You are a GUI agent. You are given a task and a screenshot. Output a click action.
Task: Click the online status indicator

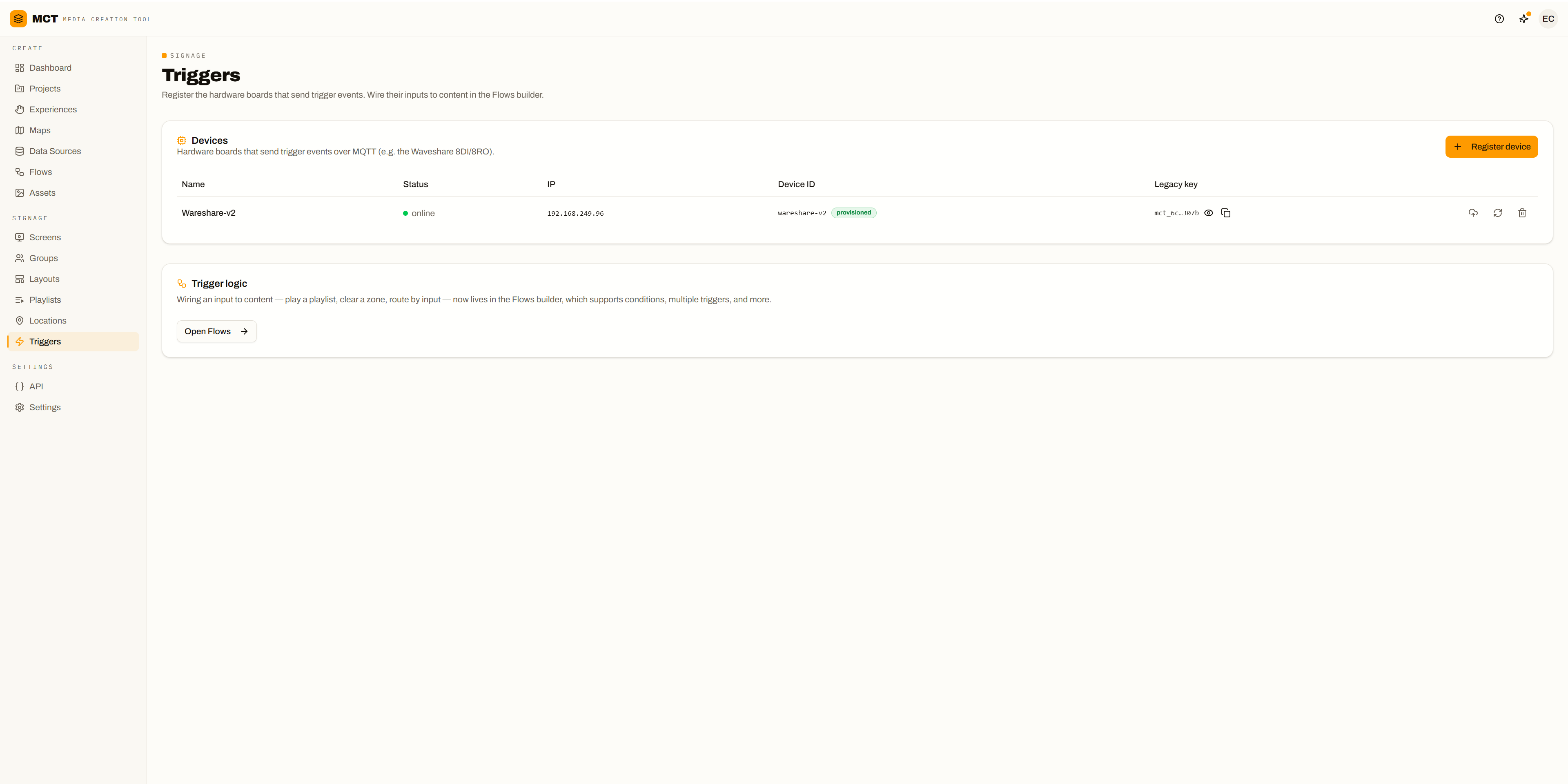click(x=419, y=213)
